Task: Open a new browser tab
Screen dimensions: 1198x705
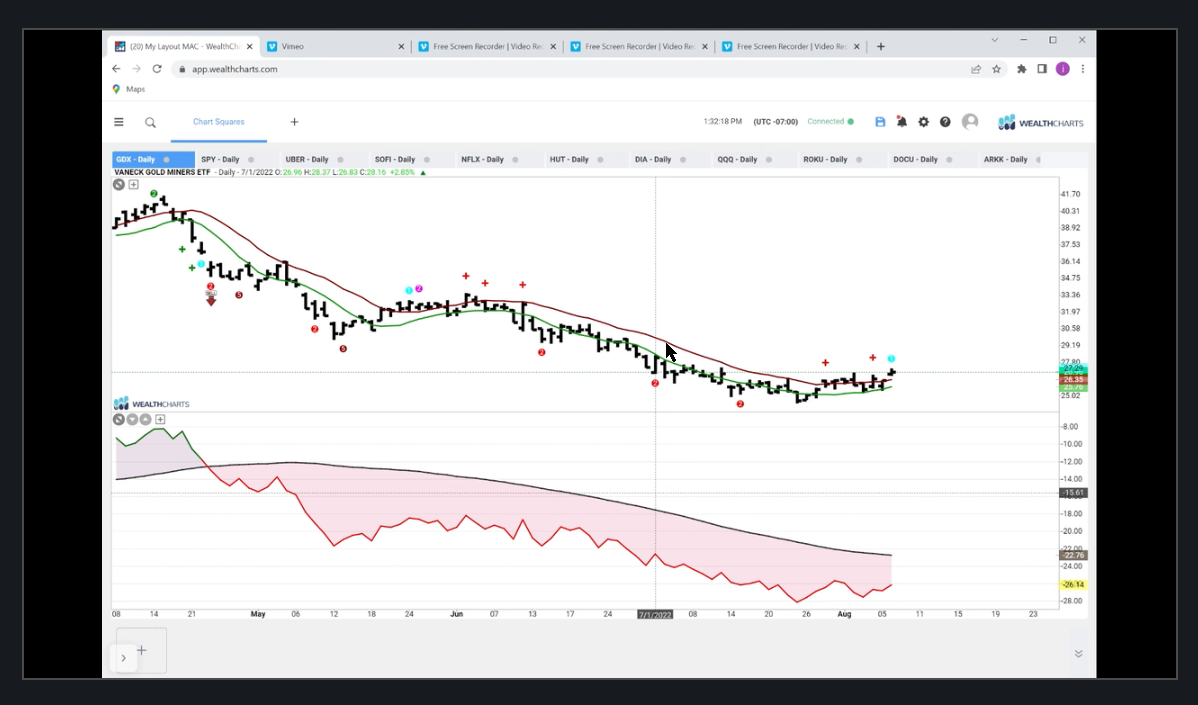Action: click(880, 47)
